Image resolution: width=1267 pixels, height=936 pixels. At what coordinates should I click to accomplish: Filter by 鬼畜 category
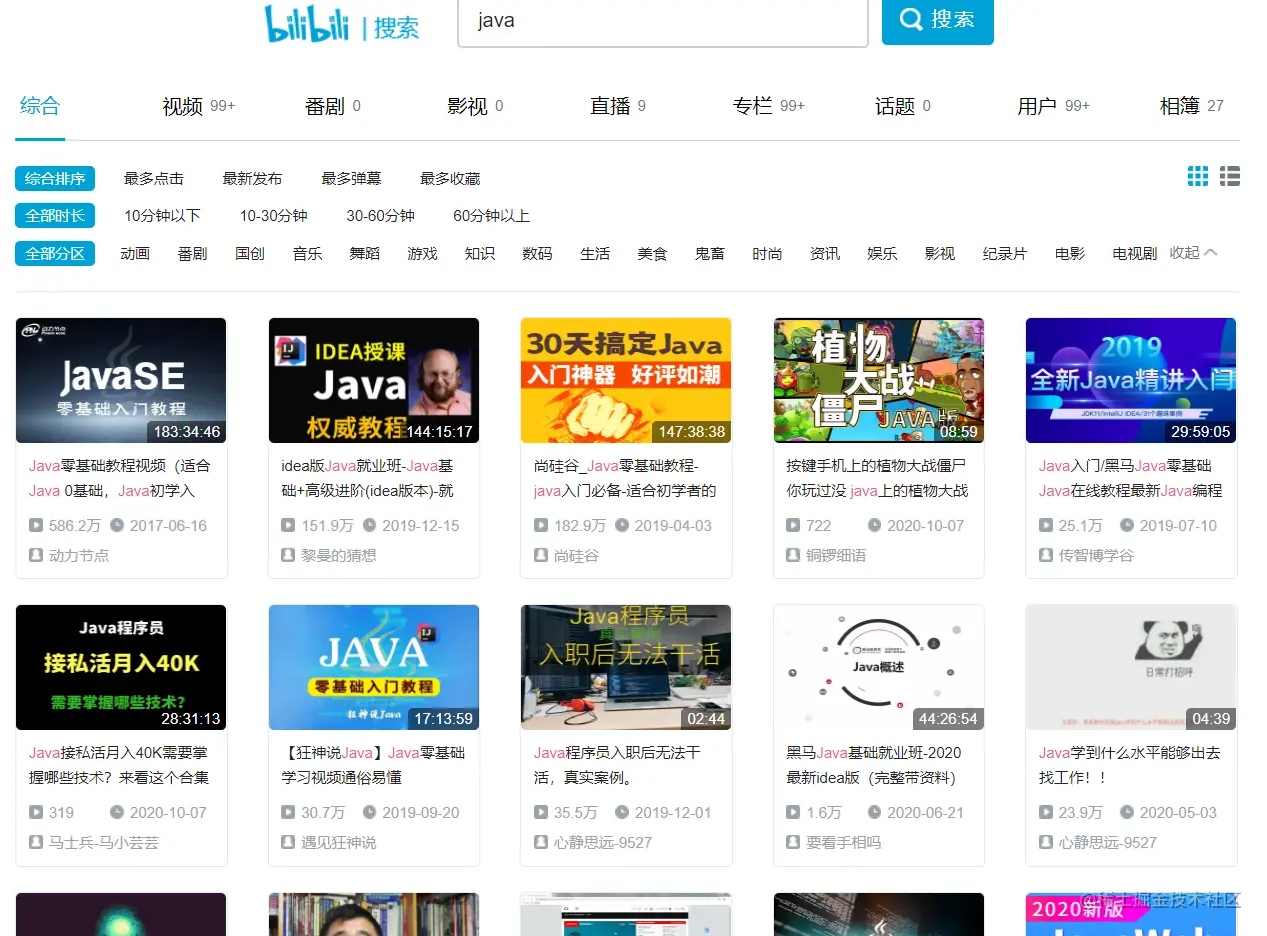point(710,254)
